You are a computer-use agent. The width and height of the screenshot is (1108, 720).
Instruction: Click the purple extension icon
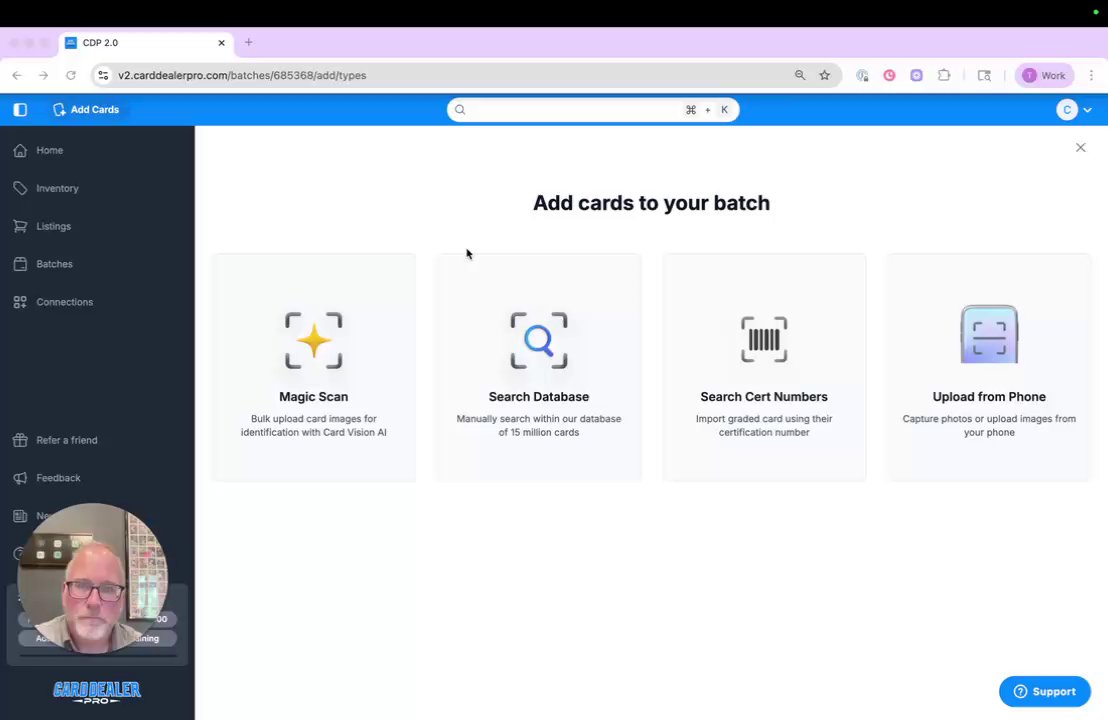917,76
